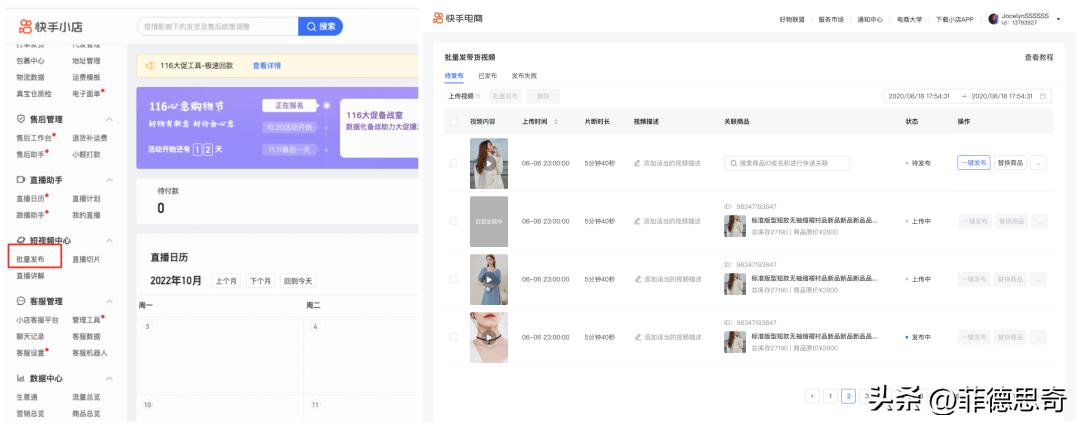This screenshot has height=426, width=1080.
Task: Open the account dropdown arrow beside username
Action: point(1058,19)
